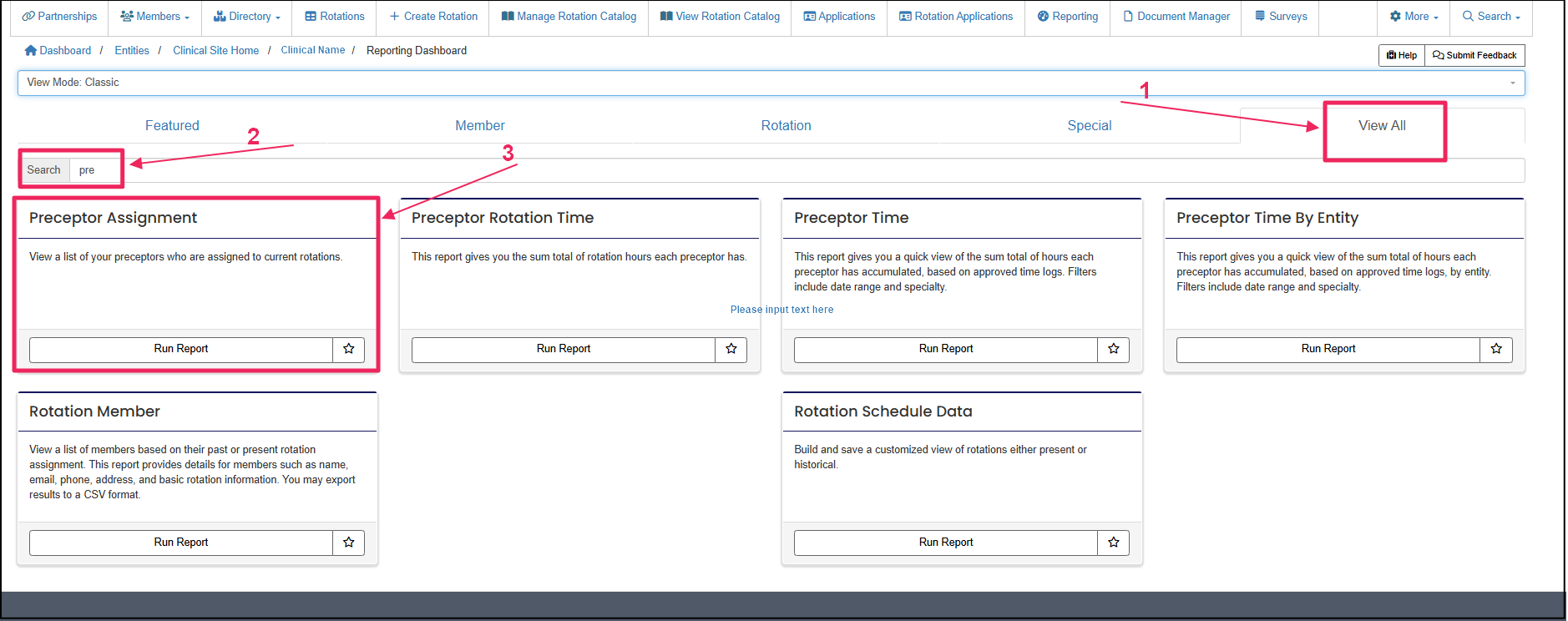
Task: Click the Rotation Schedule Data card title
Action: click(x=883, y=411)
